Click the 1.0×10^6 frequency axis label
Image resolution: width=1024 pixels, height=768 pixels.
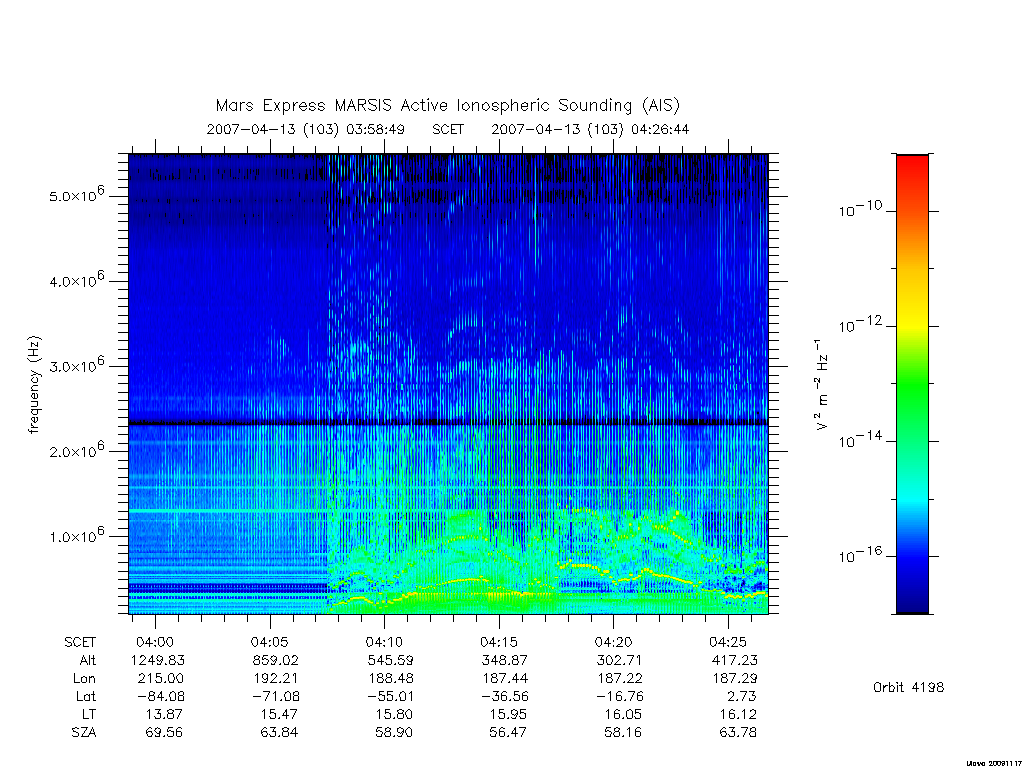76,535
